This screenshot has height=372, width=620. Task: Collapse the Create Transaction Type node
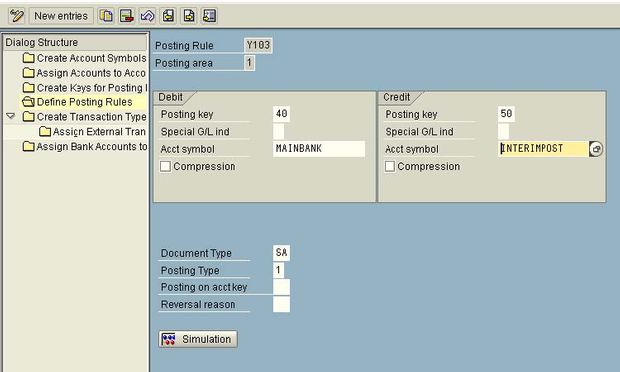coord(11,116)
